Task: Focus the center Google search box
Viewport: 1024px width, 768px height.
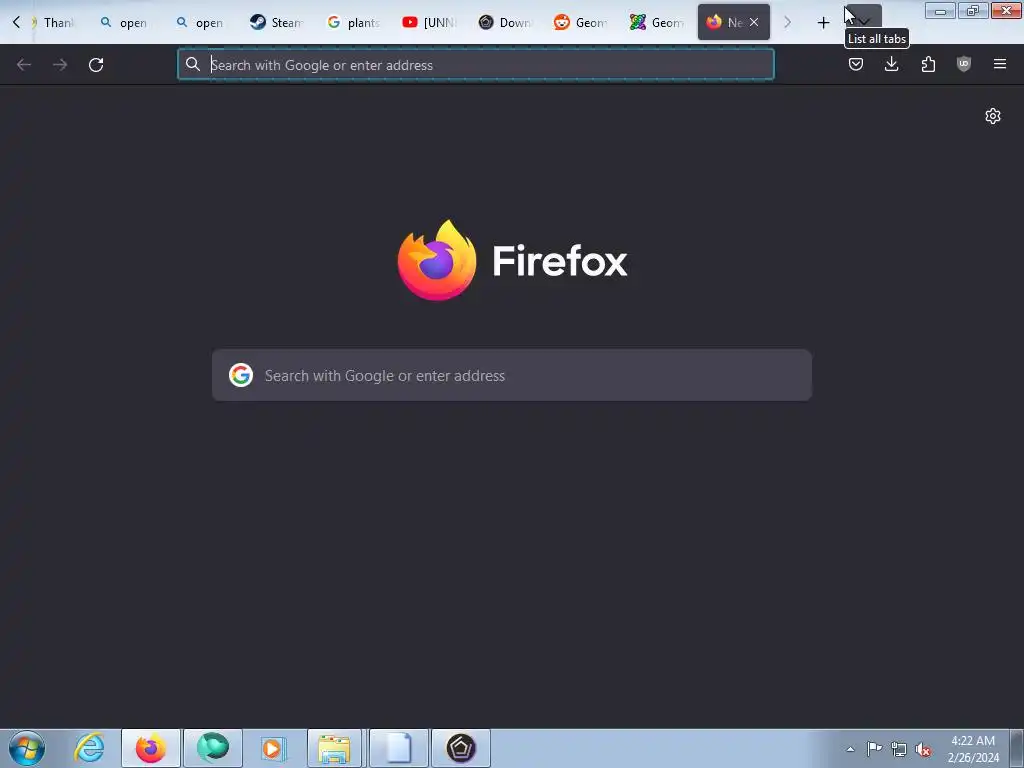Action: [x=512, y=375]
